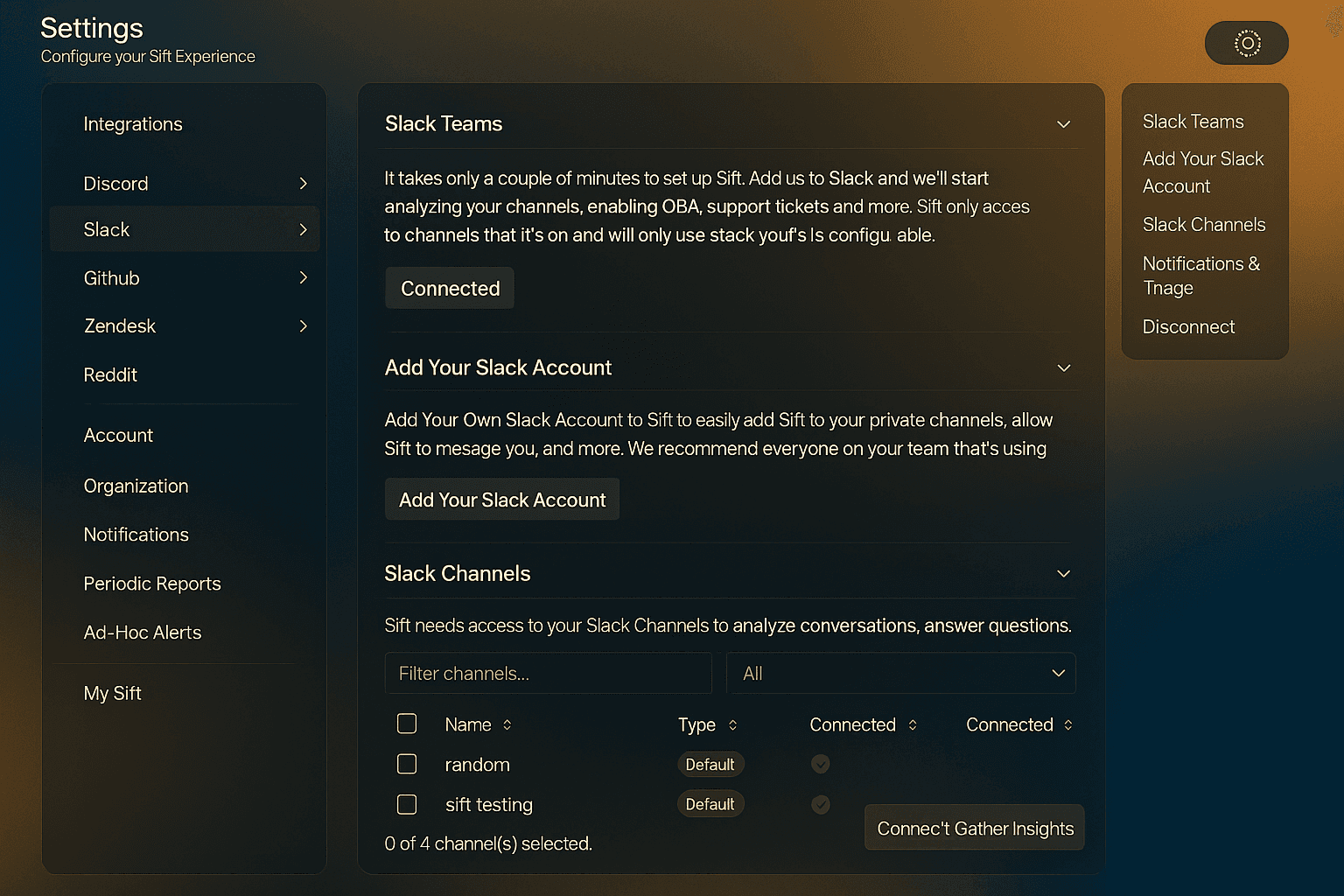The width and height of the screenshot is (1344, 896).
Task: Collapse the Slack Channels section
Action: tap(1064, 574)
